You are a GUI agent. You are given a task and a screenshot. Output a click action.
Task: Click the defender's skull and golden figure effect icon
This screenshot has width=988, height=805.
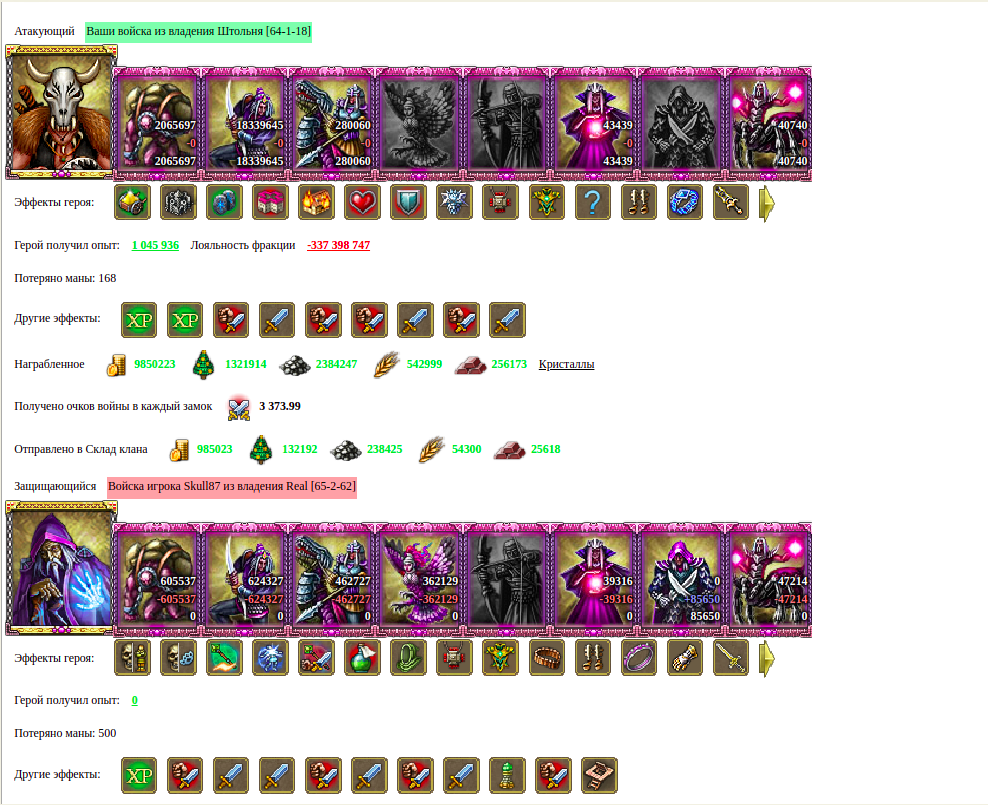click(x=132, y=658)
